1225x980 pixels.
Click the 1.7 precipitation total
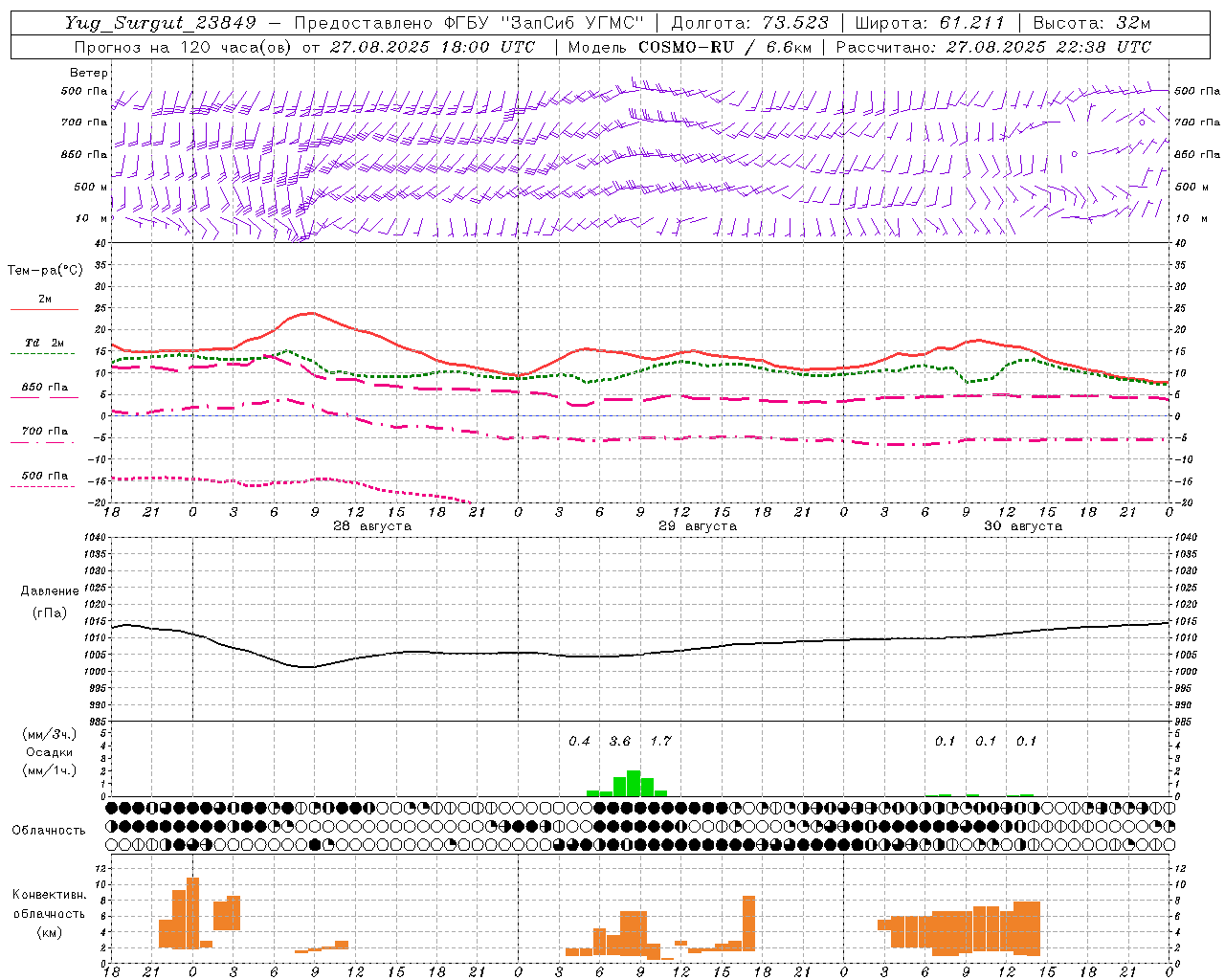(660, 741)
